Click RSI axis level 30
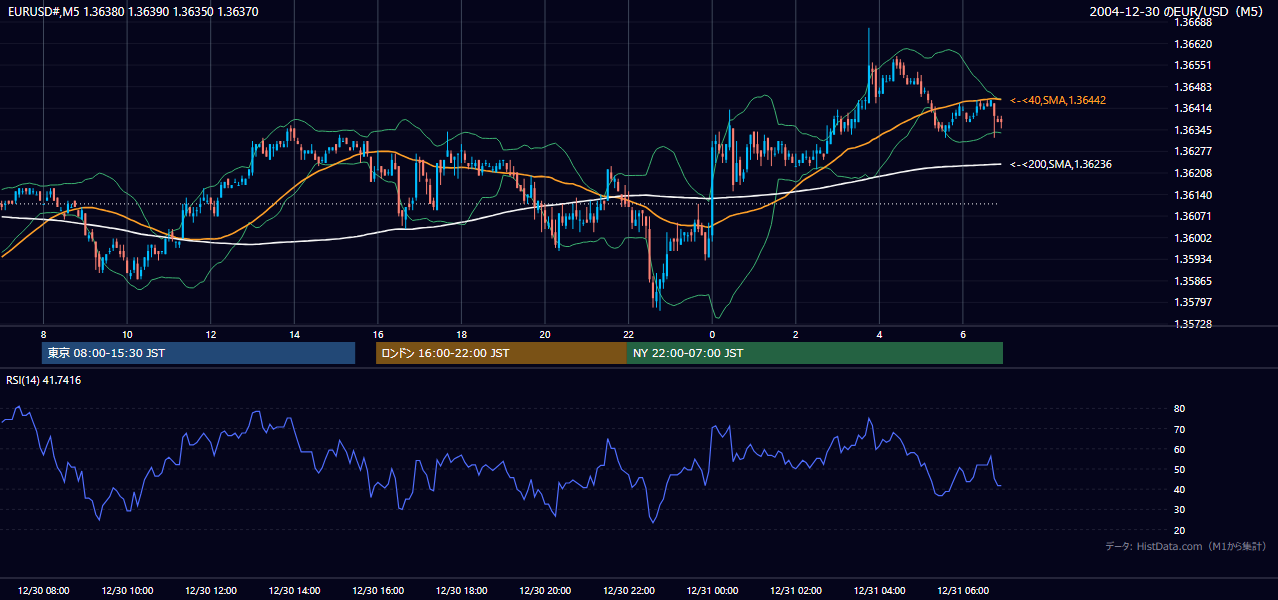Image resolution: width=1278 pixels, height=600 pixels. click(1179, 510)
